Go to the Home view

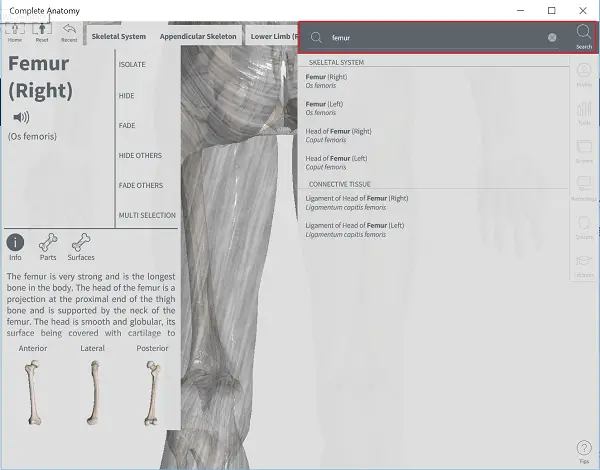click(15, 32)
